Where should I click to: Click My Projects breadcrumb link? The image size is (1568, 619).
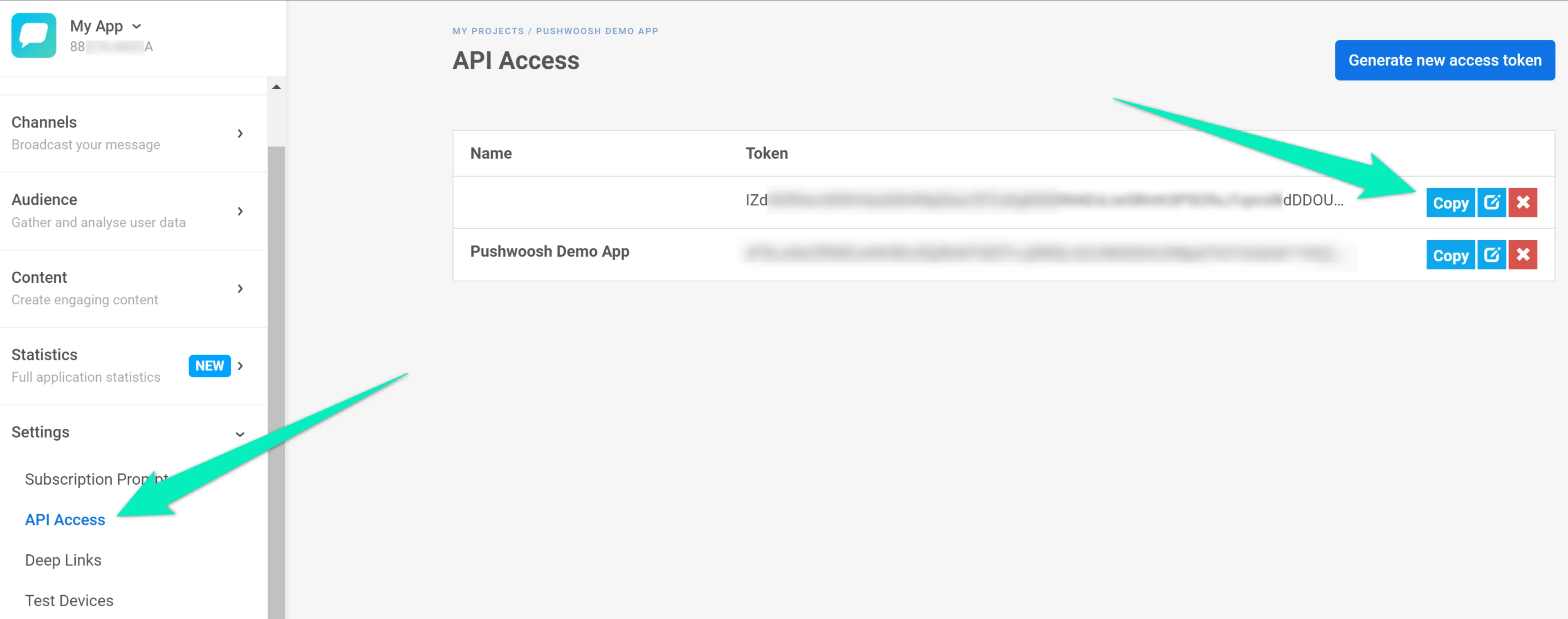(x=487, y=31)
